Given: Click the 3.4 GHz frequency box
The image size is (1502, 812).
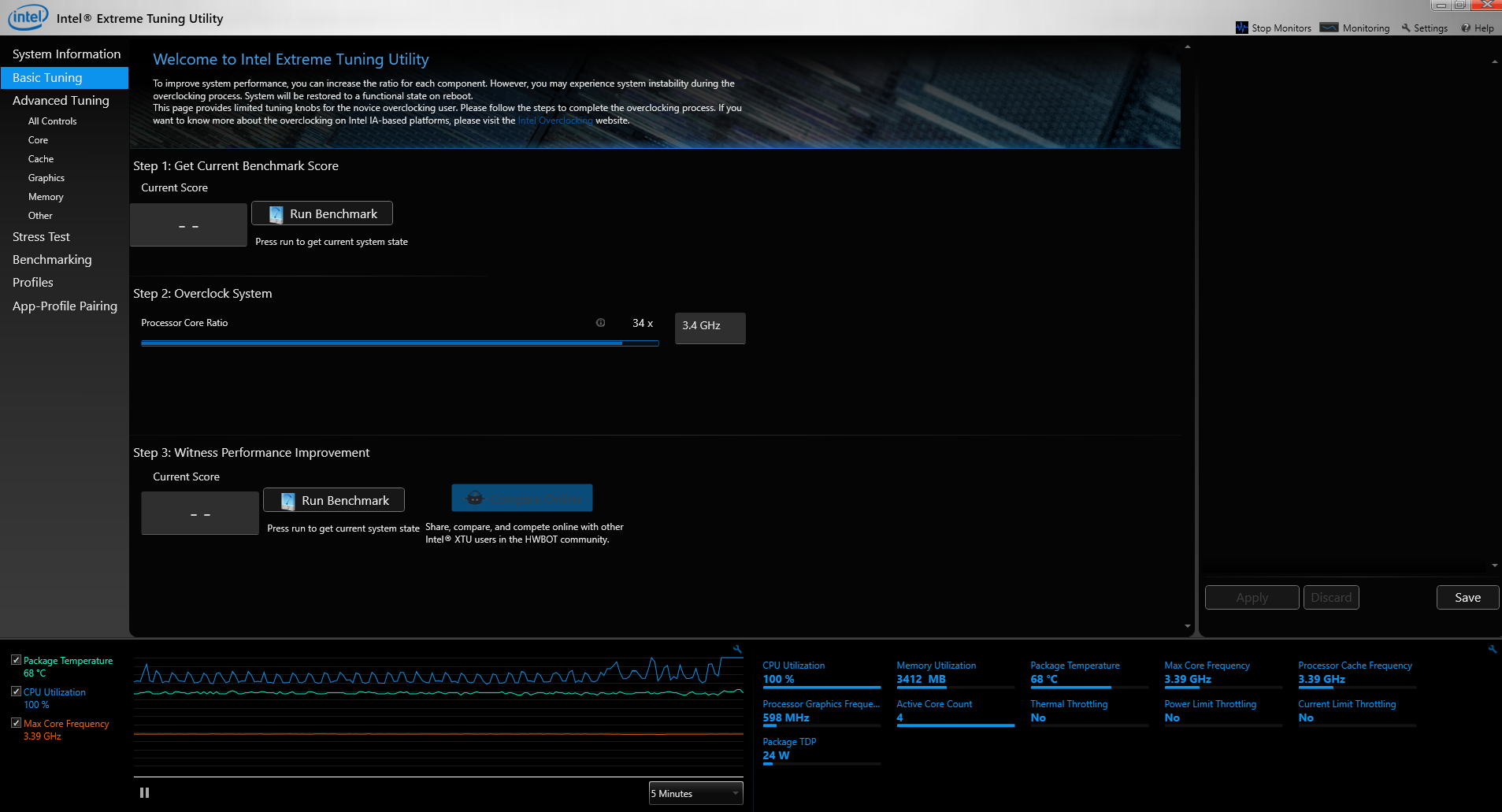Looking at the screenshot, I should (x=710, y=328).
